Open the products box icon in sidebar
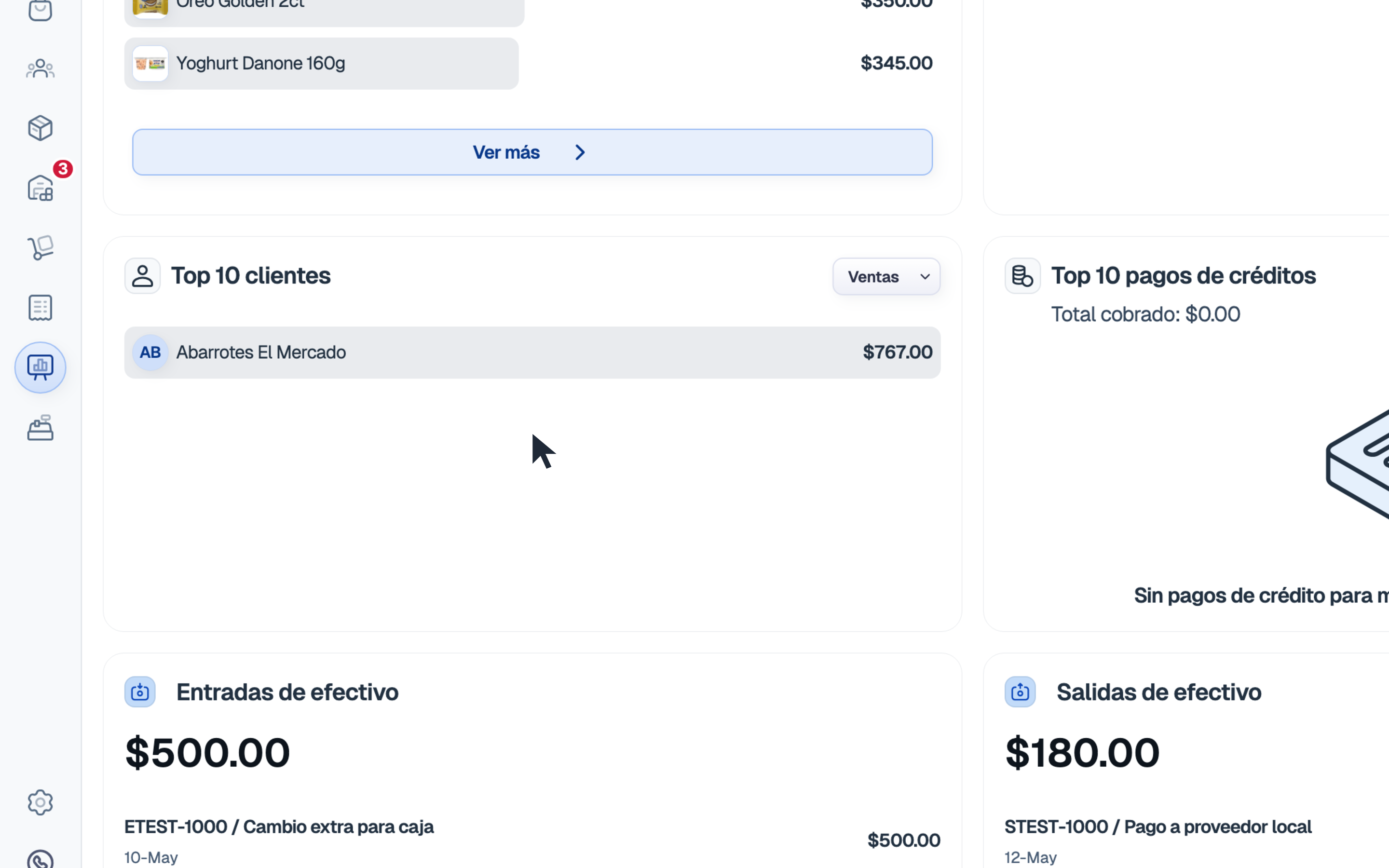Screen dimensions: 1389x868 40,128
